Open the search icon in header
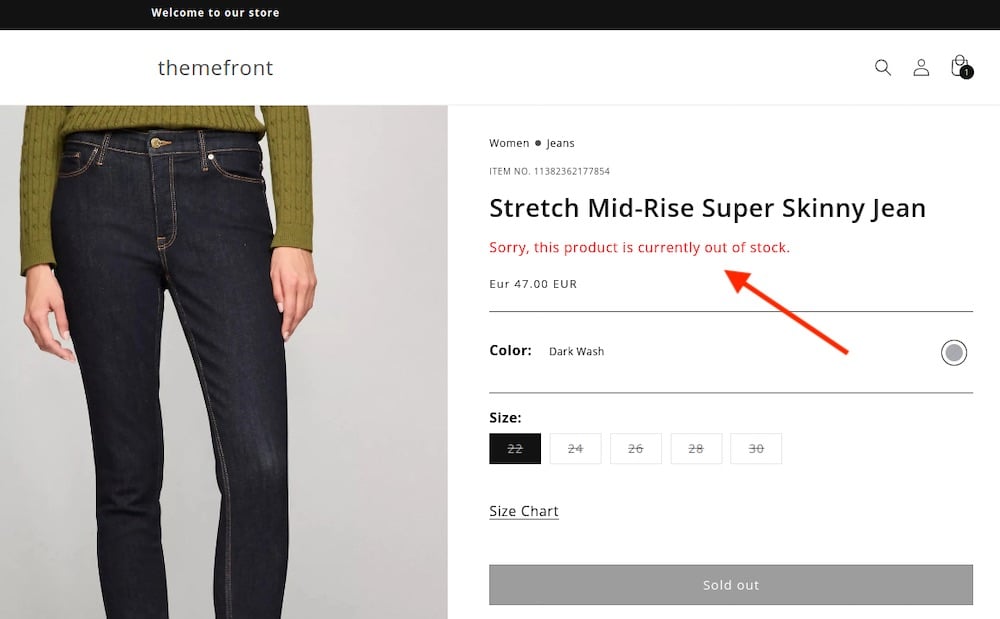The width and height of the screenshot is (1000, 619). [x=883, y=68]
